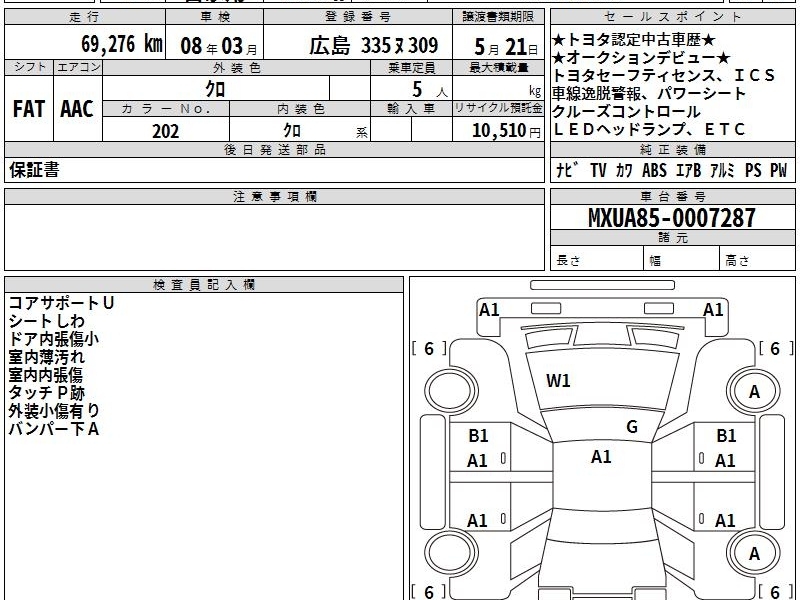Click the inspector note シートしわ

pos(46,321)
